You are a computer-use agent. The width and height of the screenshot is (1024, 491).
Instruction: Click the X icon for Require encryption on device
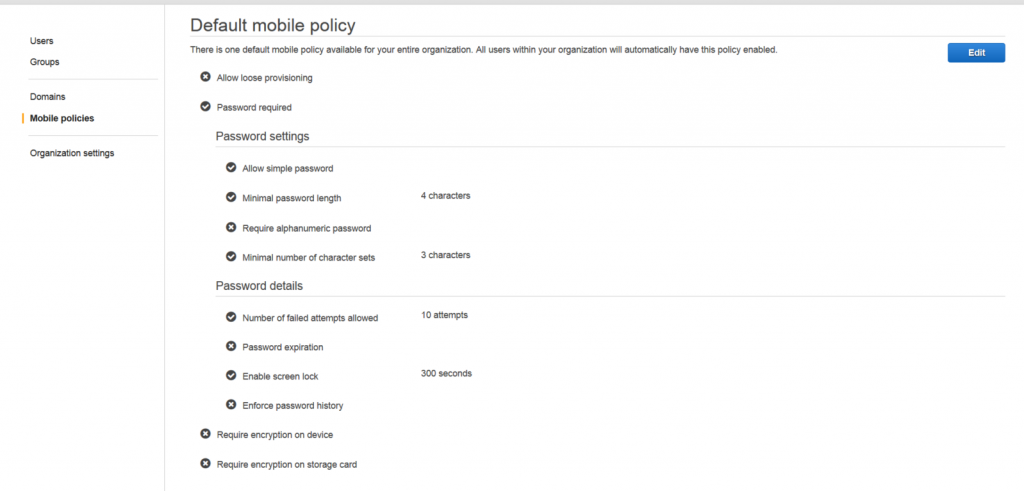click(x=205, y=434)
